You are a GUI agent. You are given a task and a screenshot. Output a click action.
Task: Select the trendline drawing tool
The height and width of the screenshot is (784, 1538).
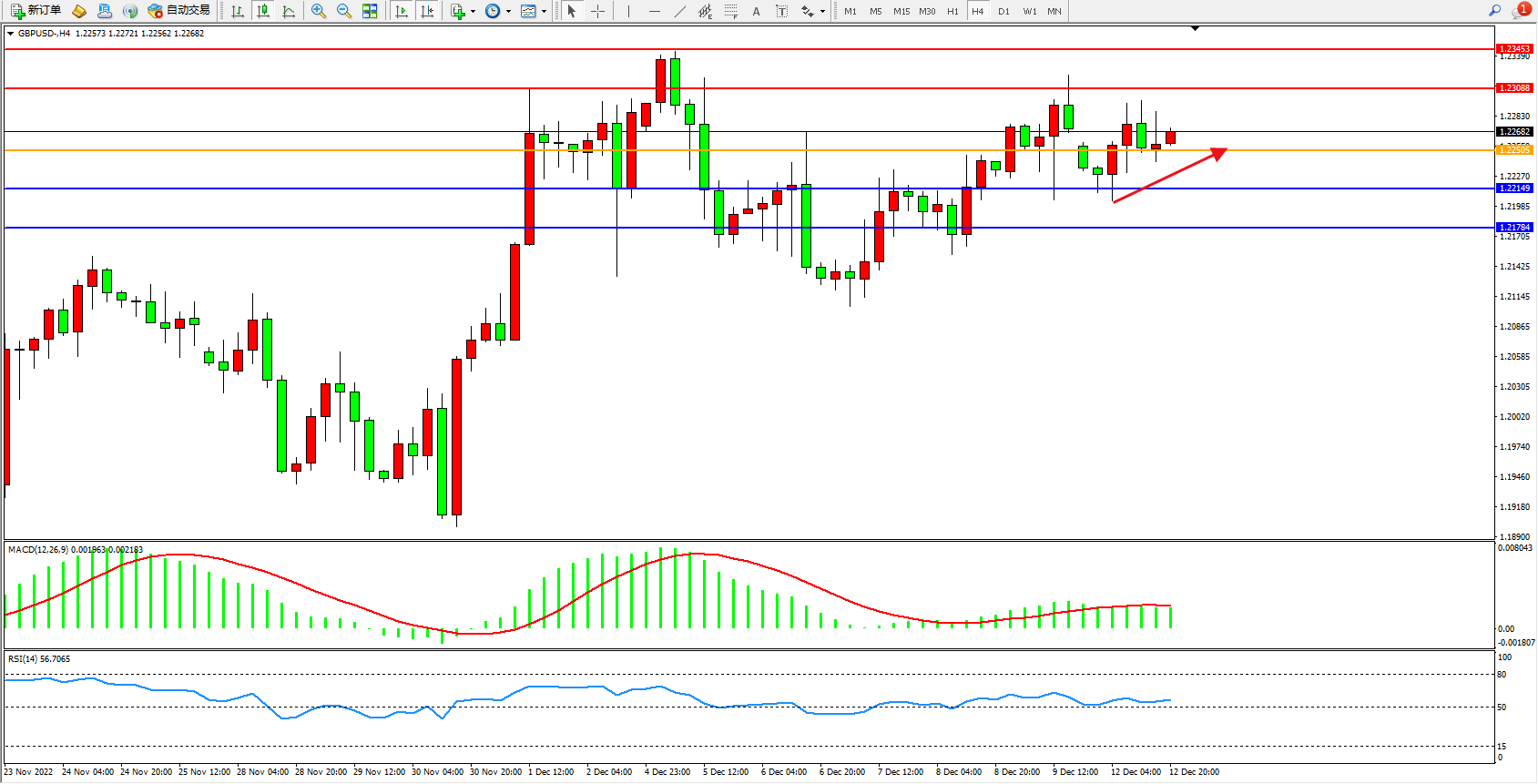679,11
